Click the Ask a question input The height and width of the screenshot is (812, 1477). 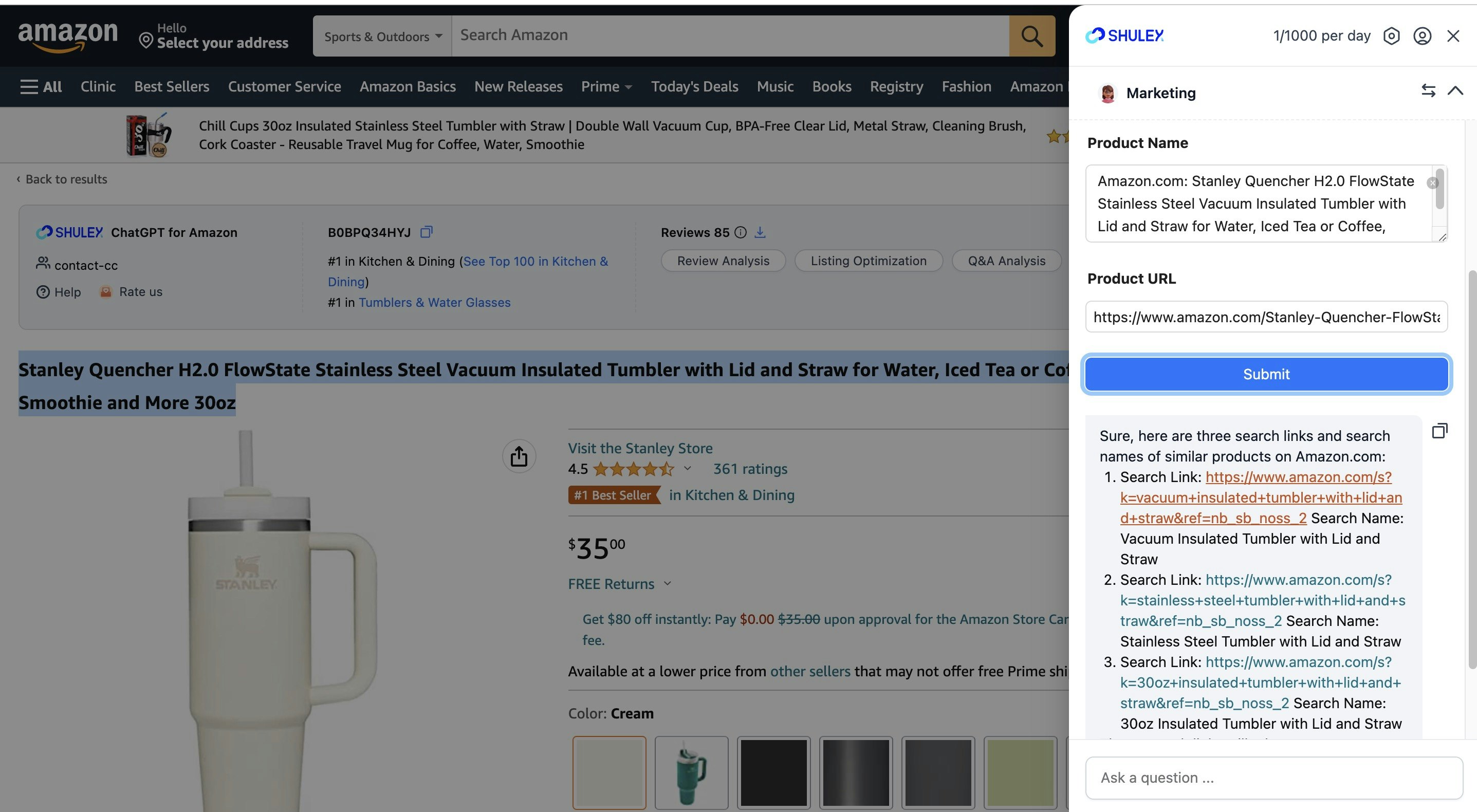[1274, 778]
